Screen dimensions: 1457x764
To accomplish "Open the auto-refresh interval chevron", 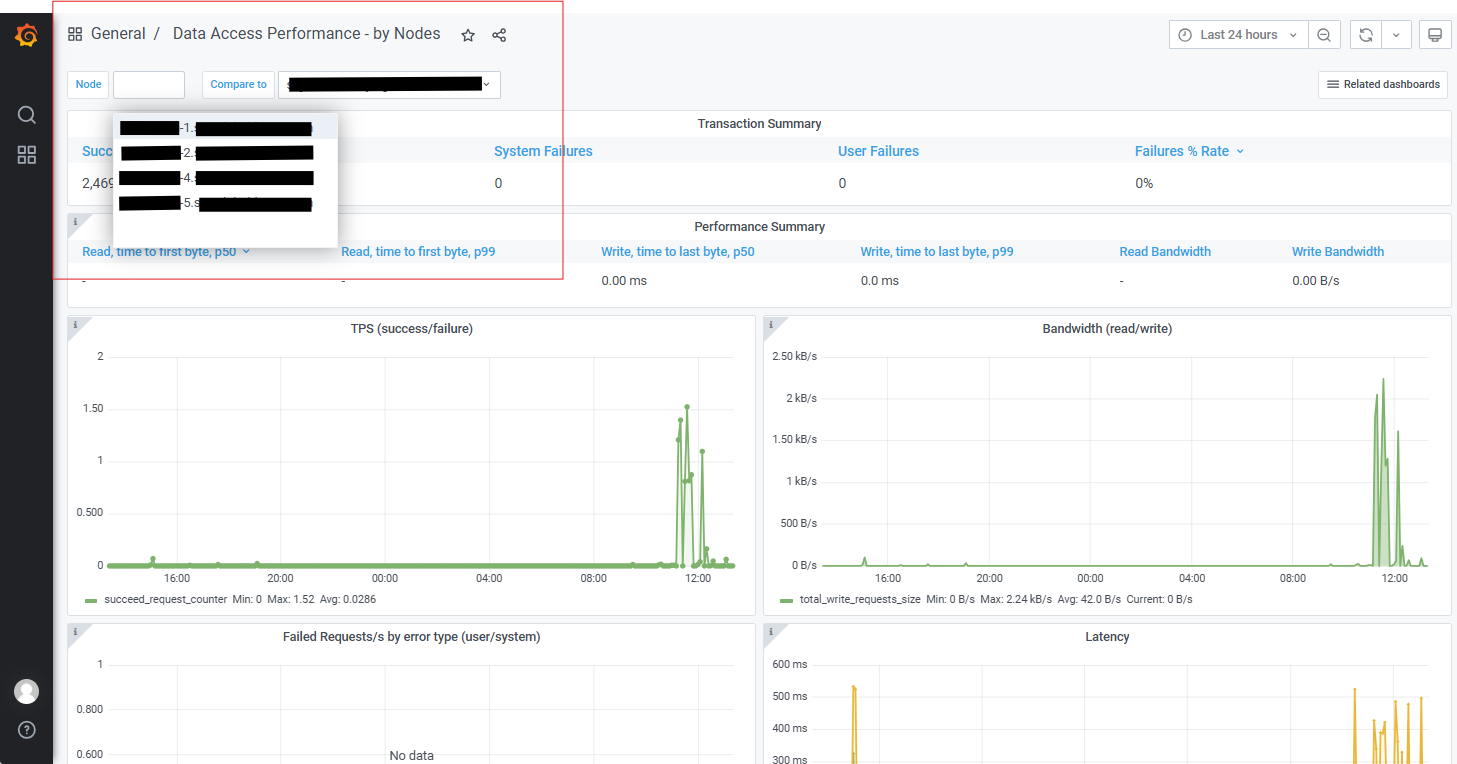I will (1396, 34).
